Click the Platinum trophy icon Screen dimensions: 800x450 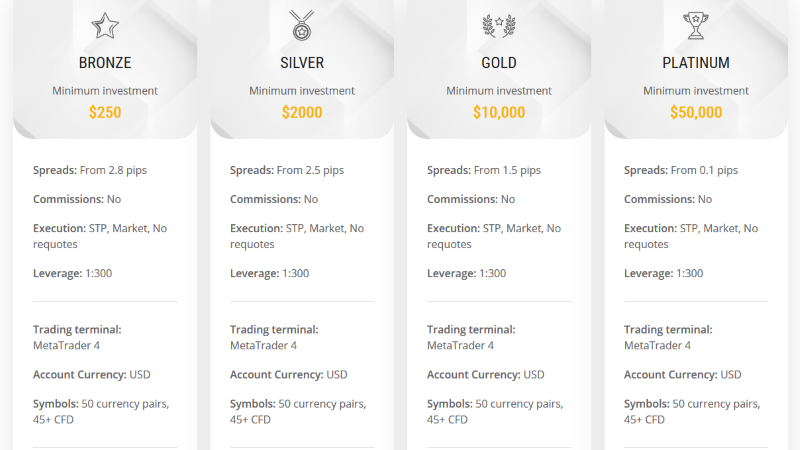click(x=696, y=26)
